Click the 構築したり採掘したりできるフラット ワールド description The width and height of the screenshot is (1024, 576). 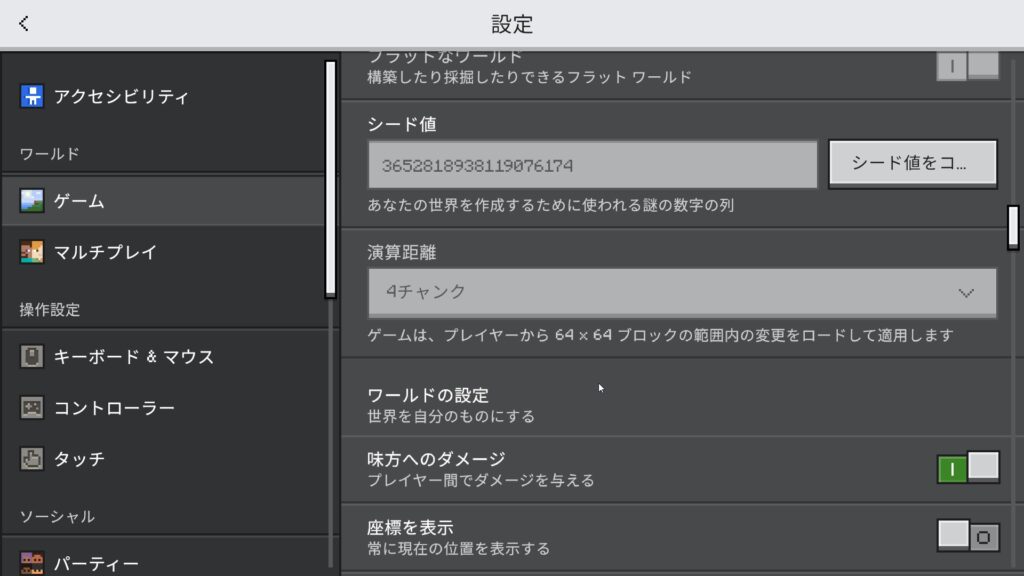point(529,77)
